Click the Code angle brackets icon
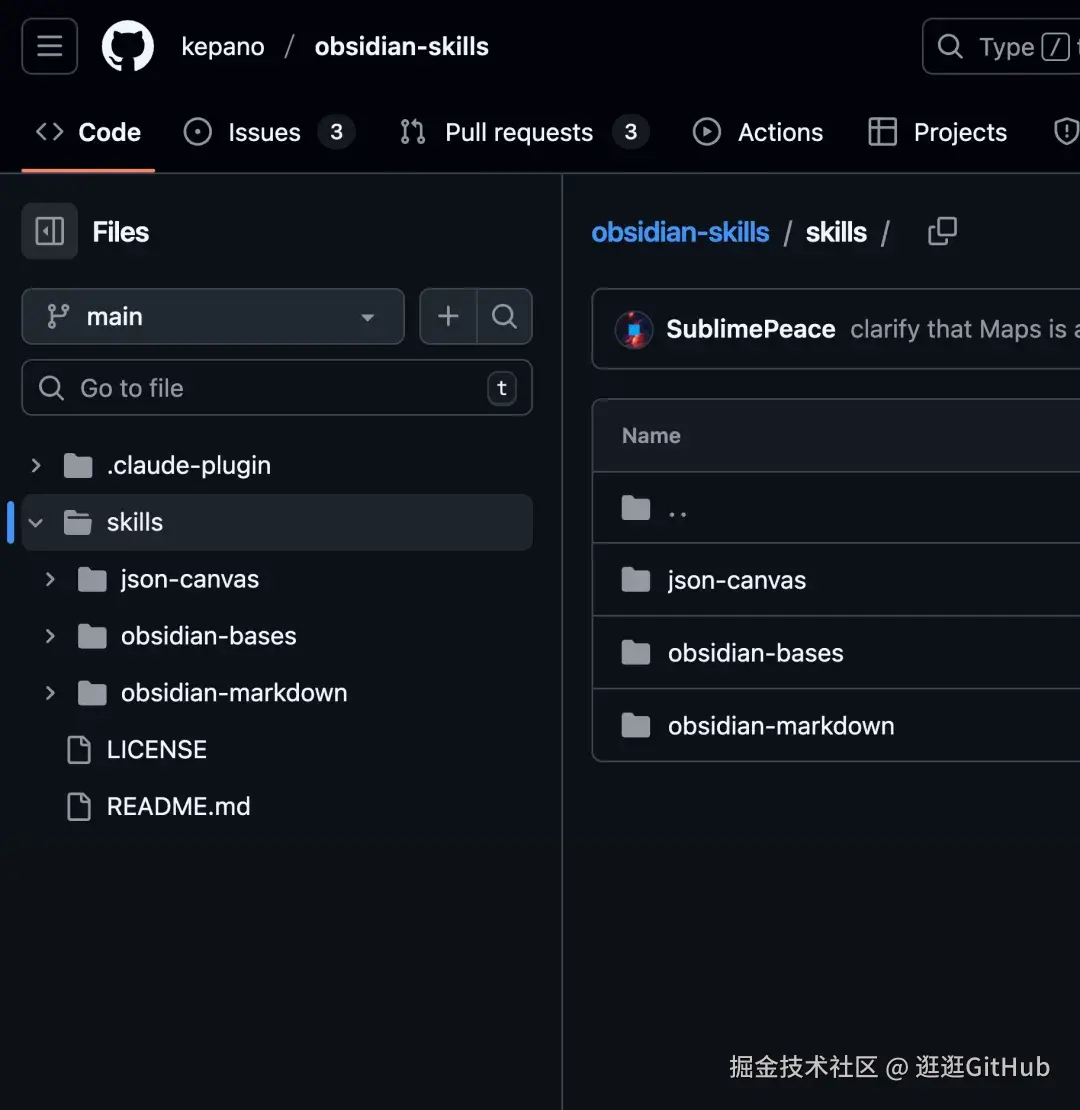Viewport: 1080px width, 1110px height. click(50, 132)
